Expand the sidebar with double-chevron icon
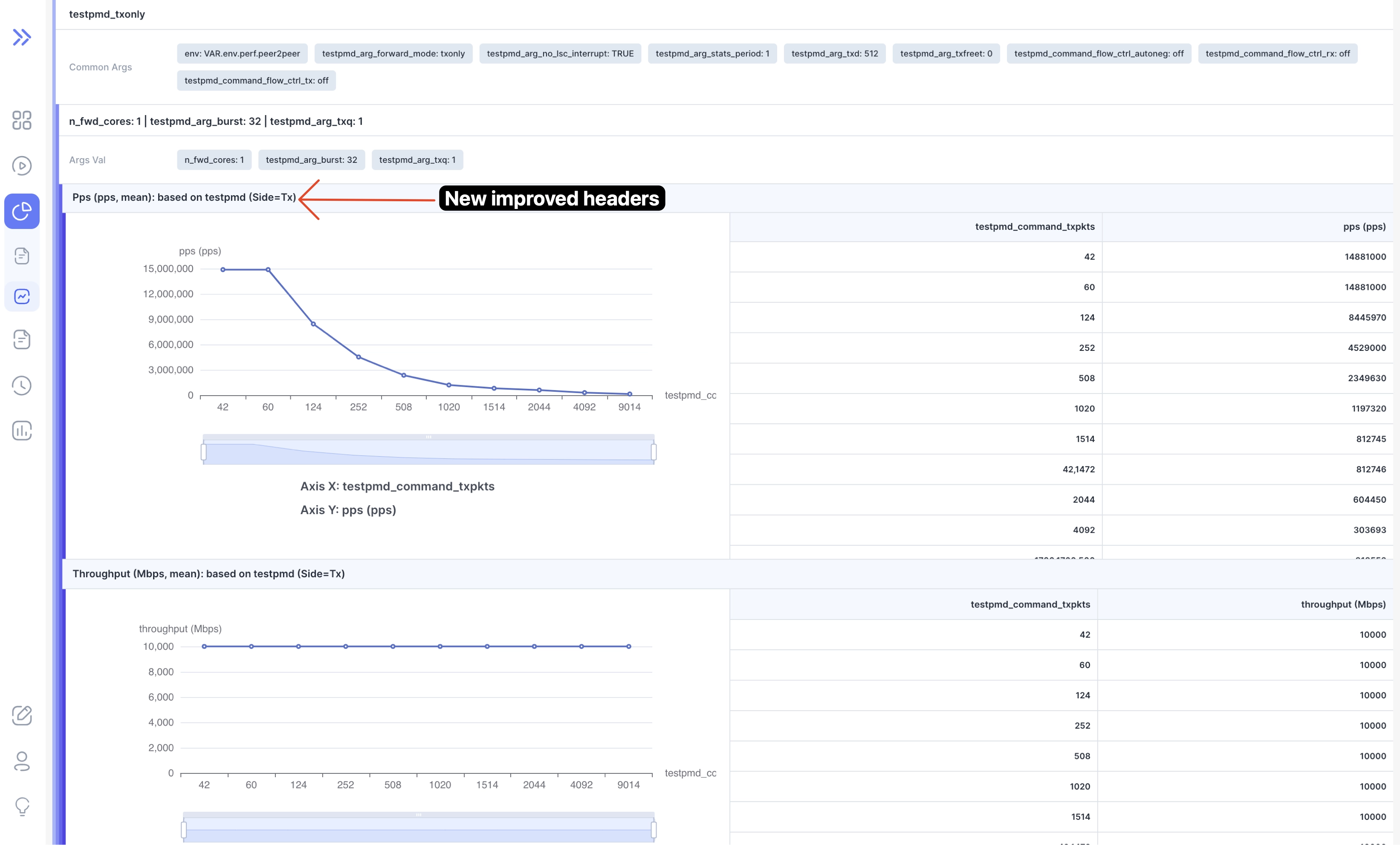This screenshot has width=1400, height=845. coord(22,38)
